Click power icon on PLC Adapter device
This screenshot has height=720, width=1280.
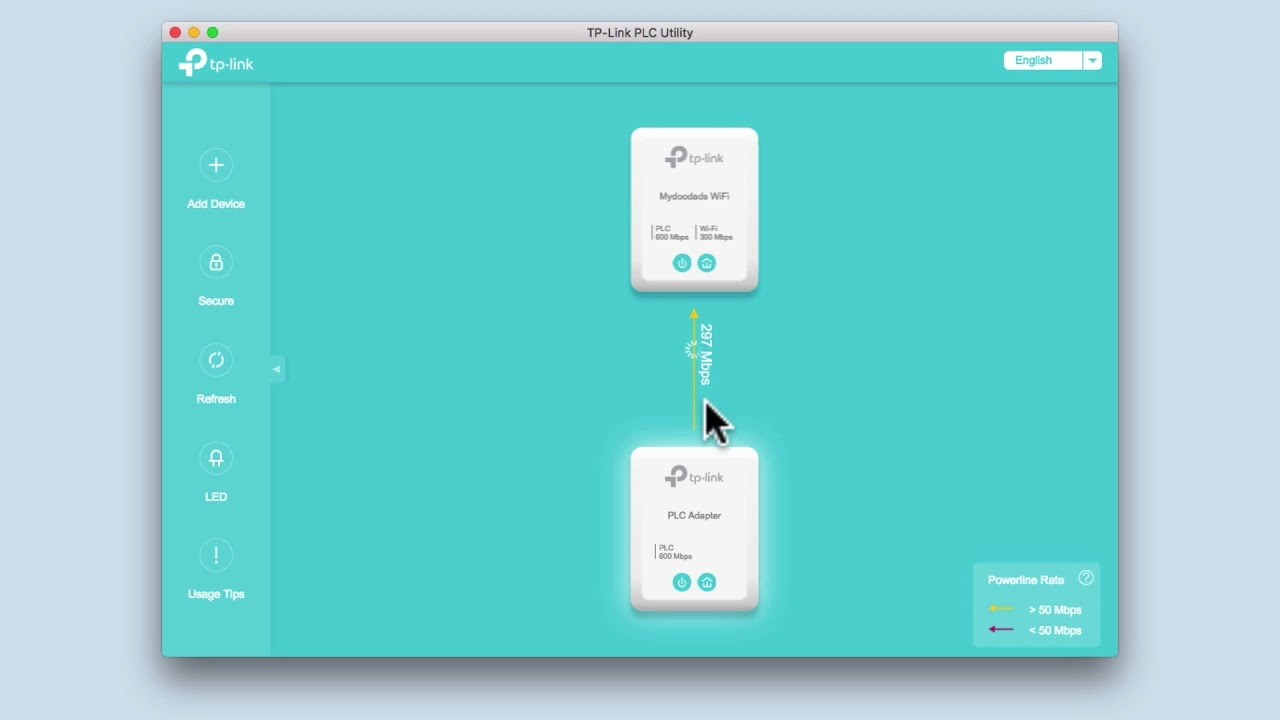click(x=682, y=582)
